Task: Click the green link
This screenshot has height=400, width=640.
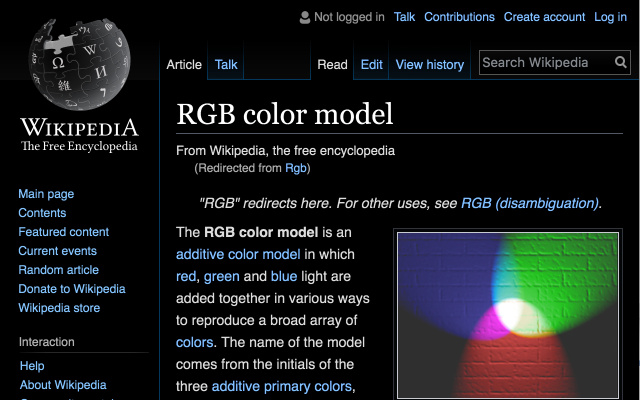Action: [222, 276]
